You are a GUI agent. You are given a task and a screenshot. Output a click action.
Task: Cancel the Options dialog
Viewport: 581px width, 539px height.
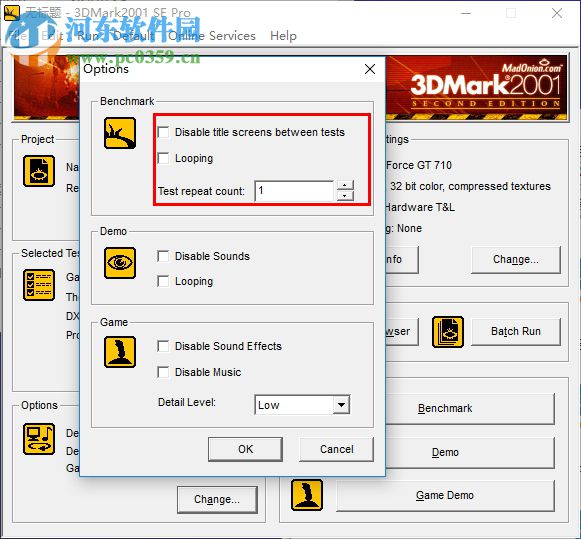336,449
